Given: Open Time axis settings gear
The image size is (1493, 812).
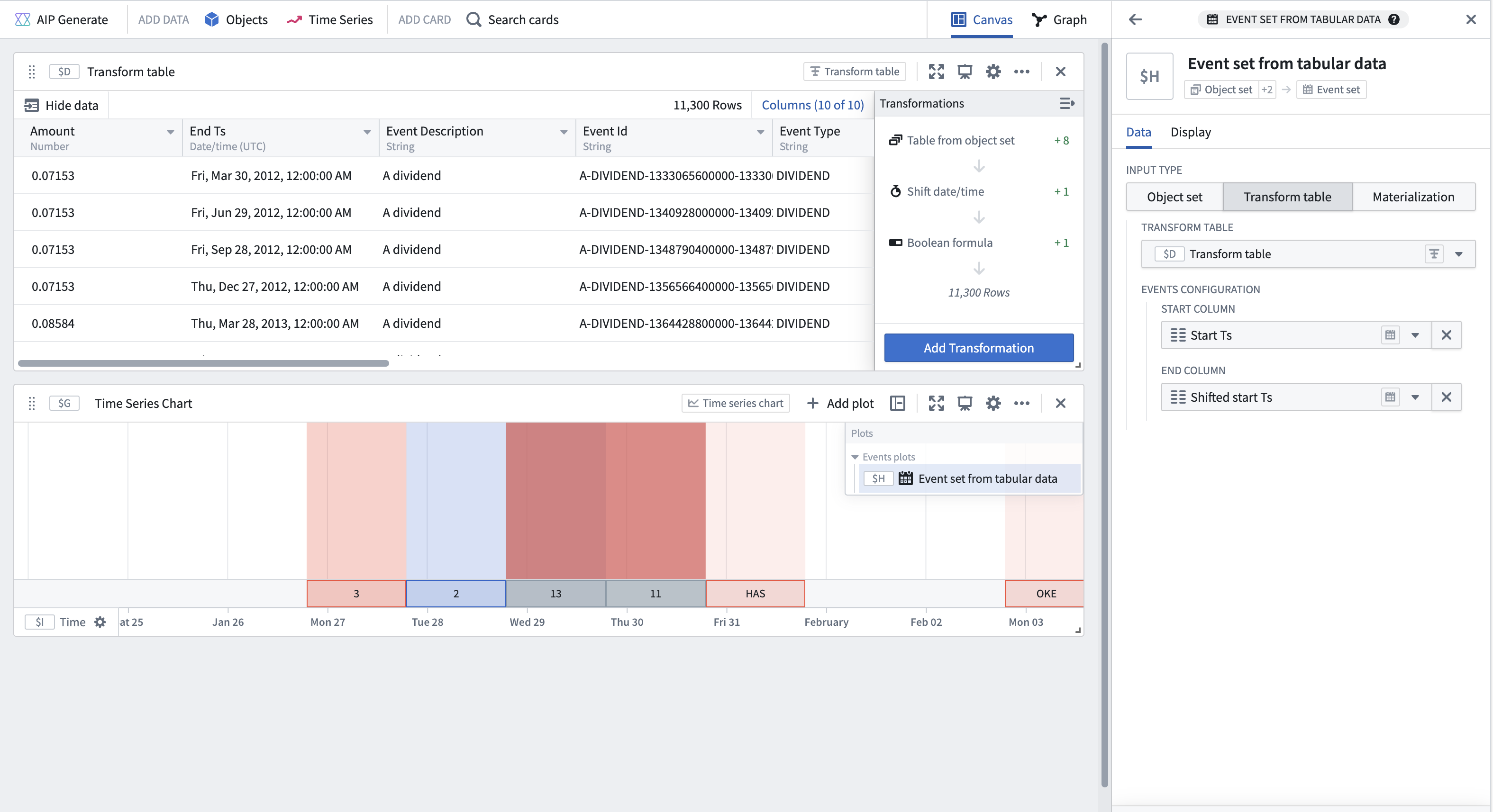Looking at the screenshot, I should click(100, 622).
